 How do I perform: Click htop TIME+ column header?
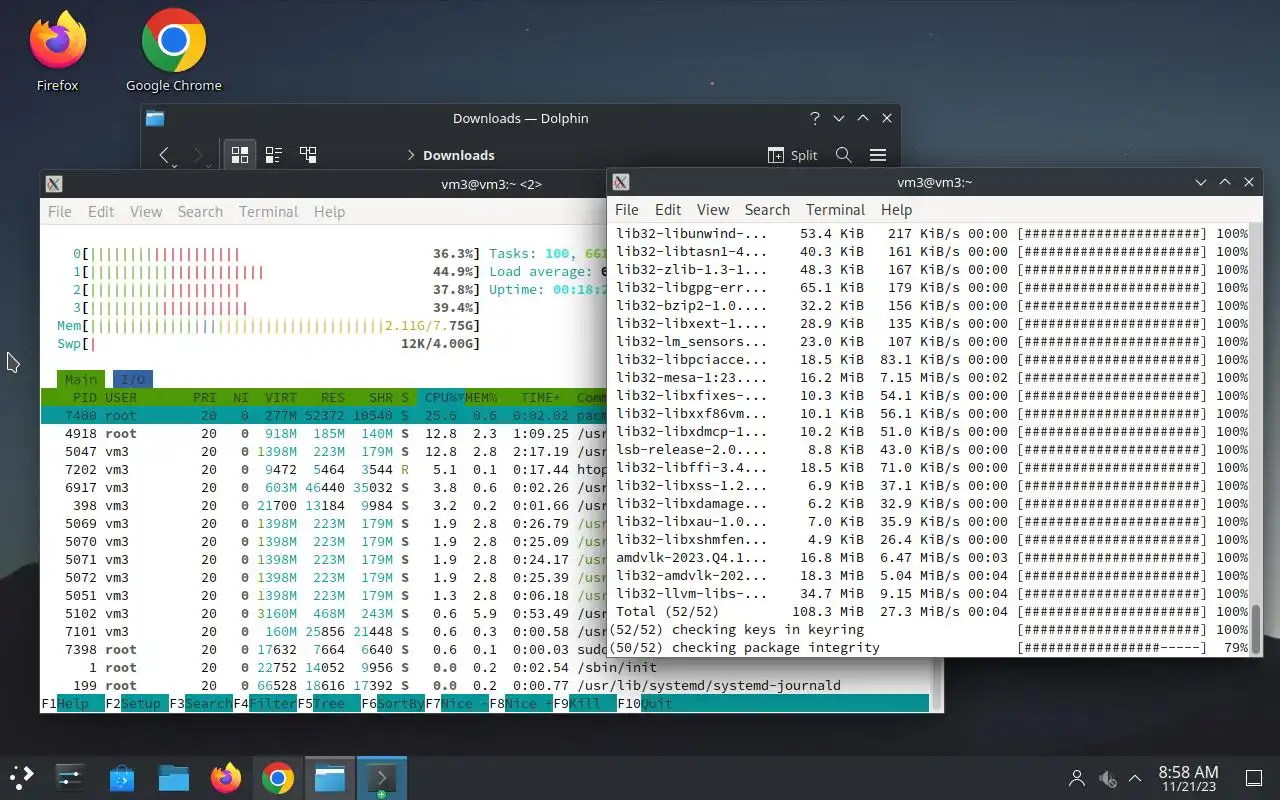541,397
